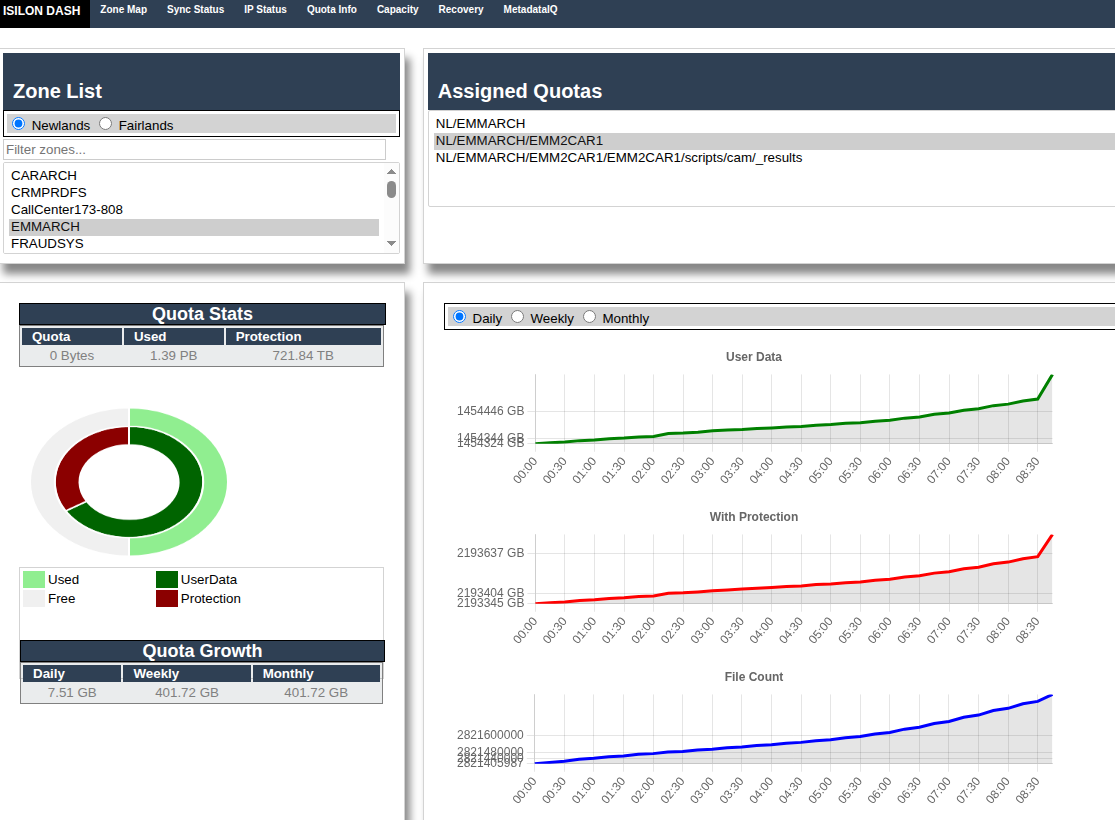Click the Monthly growth value 401.72 GB

pos(316,693)
